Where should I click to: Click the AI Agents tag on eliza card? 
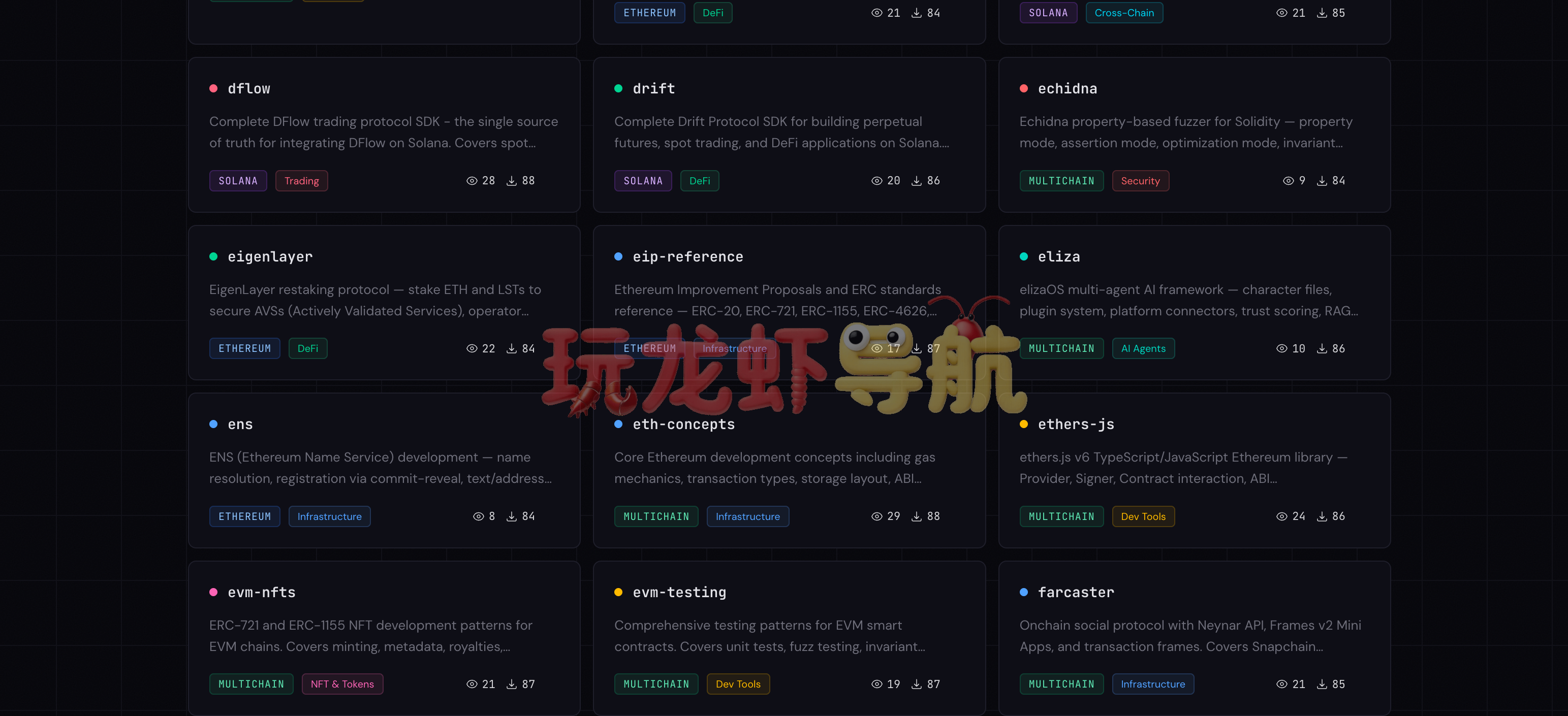1143,348
